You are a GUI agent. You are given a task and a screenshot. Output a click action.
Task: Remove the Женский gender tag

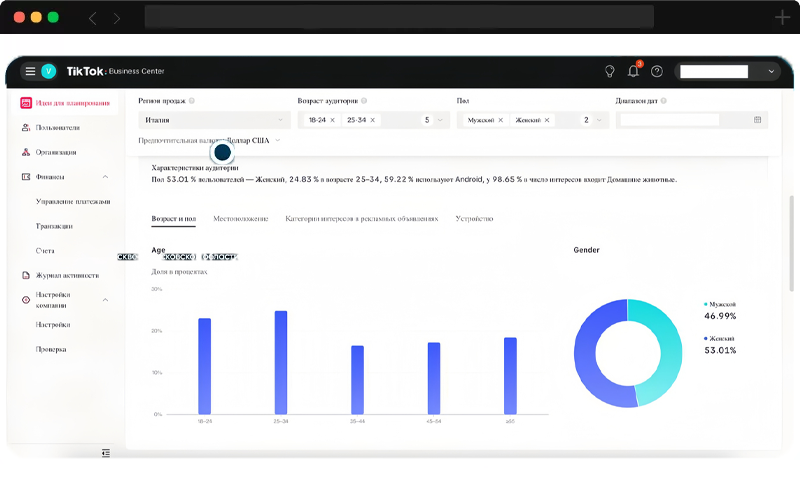[x=546, y=120]
